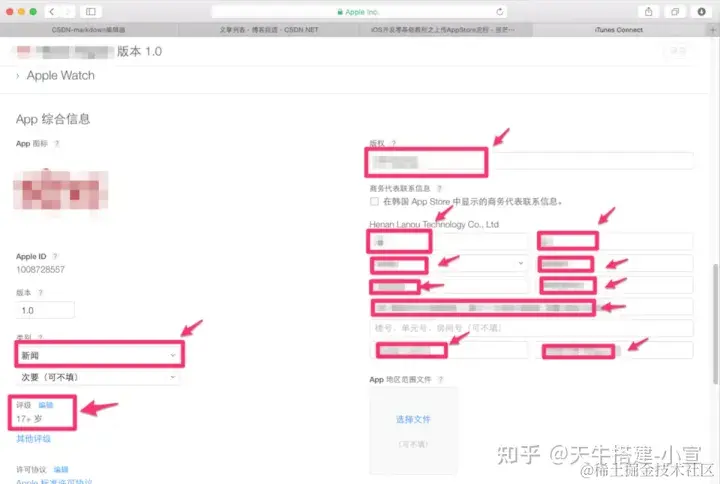
Task: Open the primary category dropdown showing 新闻
Action: (99, 355)
